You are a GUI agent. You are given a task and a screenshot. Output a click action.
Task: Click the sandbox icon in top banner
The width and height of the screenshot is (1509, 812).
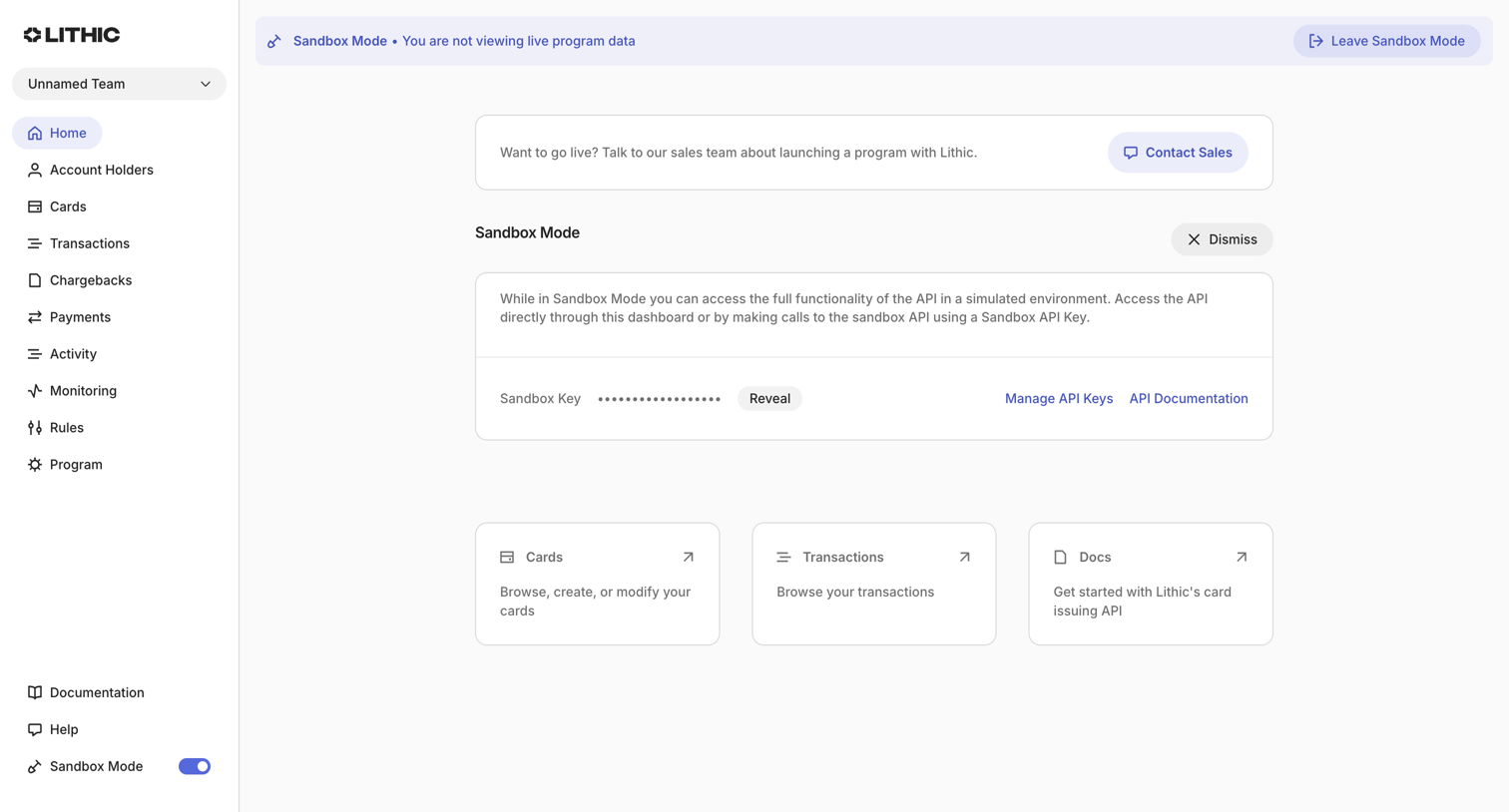pyautogui.click(x=274, y=41)
